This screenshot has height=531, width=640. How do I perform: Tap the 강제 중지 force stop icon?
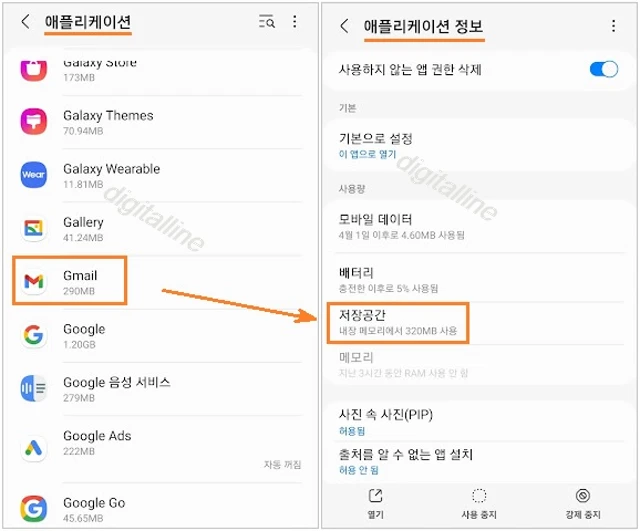(x=582, y=496)
